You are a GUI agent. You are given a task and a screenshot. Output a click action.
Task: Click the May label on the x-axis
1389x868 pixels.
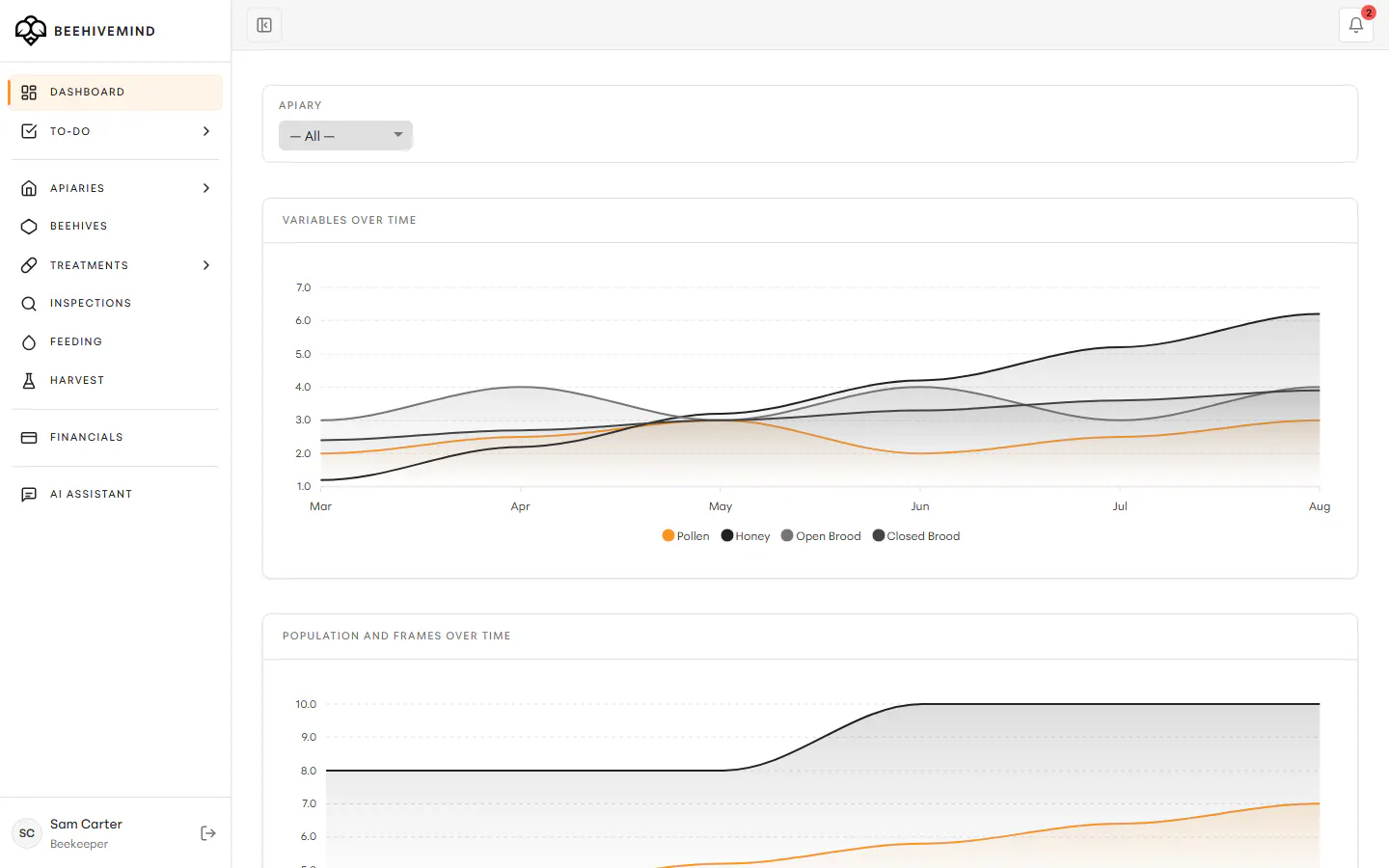[x=721, y=507]
